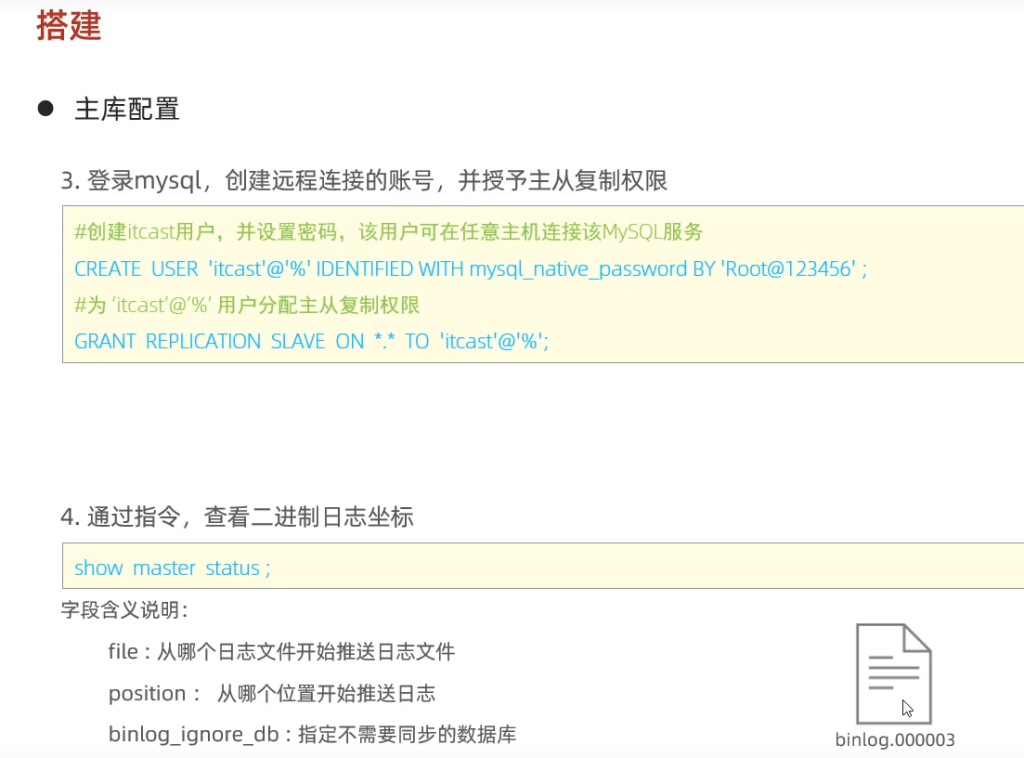
Task: Click step 3 登录mysql heading
Action: point(364,181)
